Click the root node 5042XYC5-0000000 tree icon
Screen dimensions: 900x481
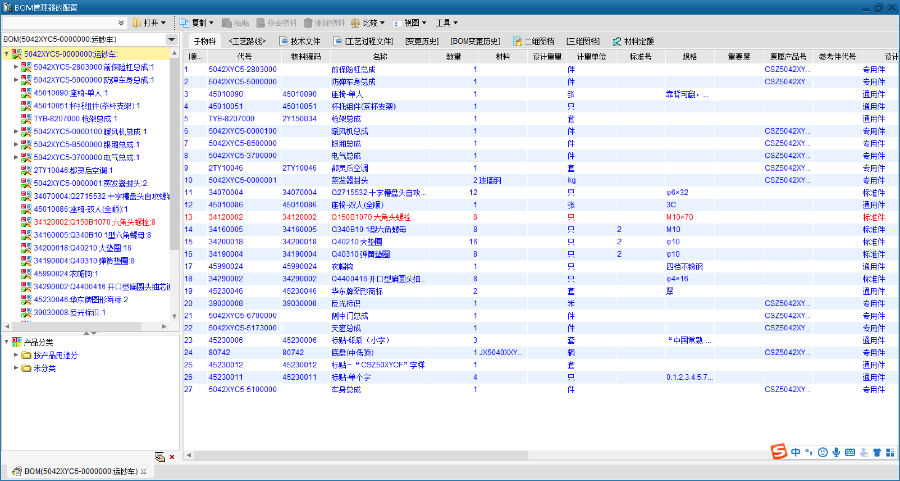(17, 54)
